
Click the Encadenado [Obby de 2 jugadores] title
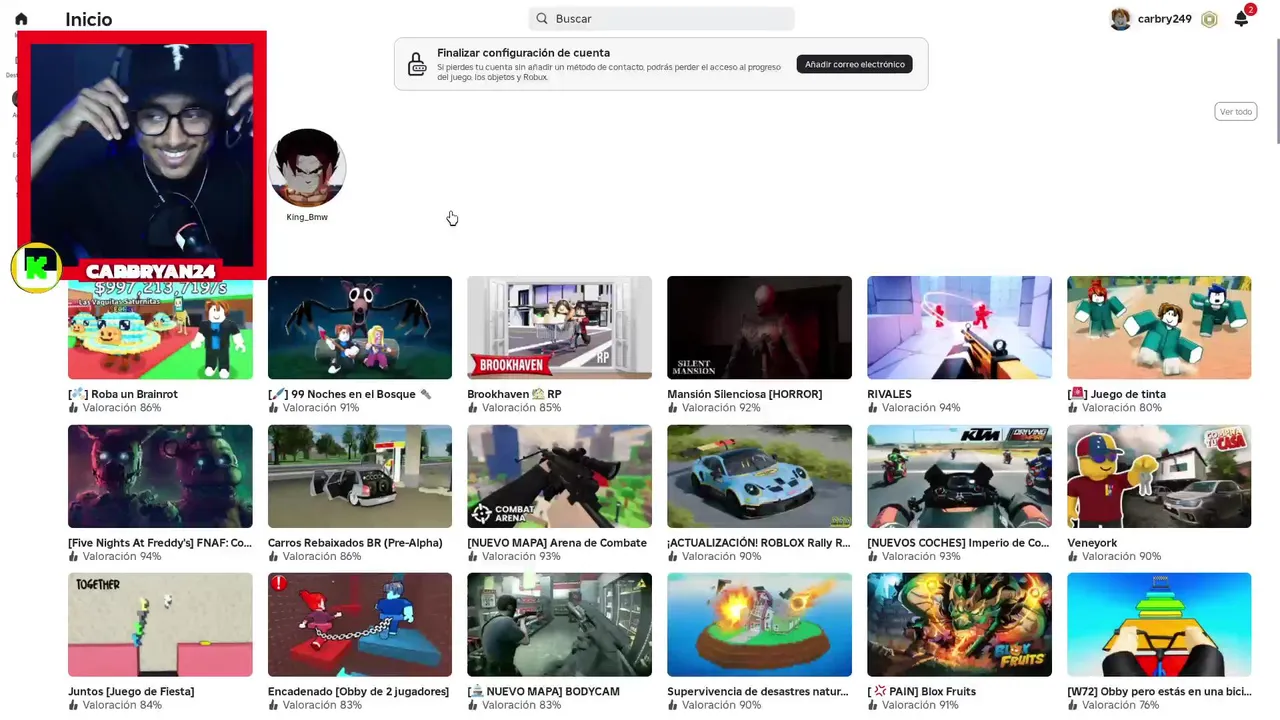point(358,692)
